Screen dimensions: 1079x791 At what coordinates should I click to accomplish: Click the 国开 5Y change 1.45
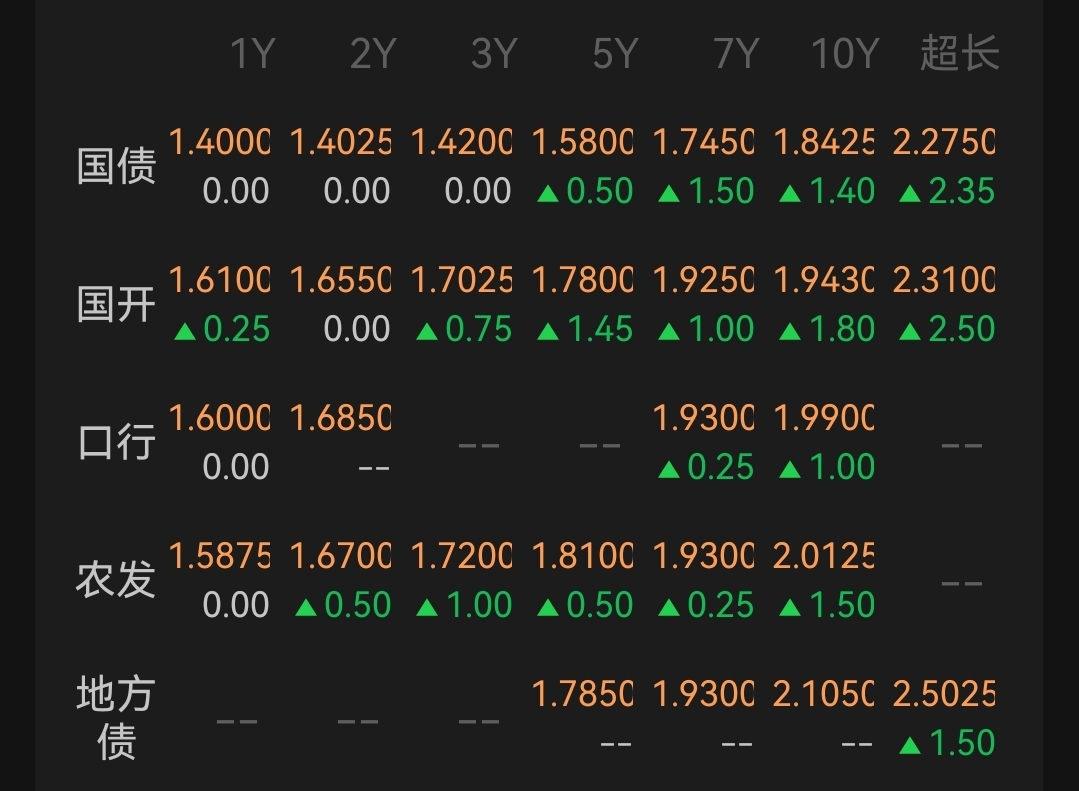click(585, 329)
